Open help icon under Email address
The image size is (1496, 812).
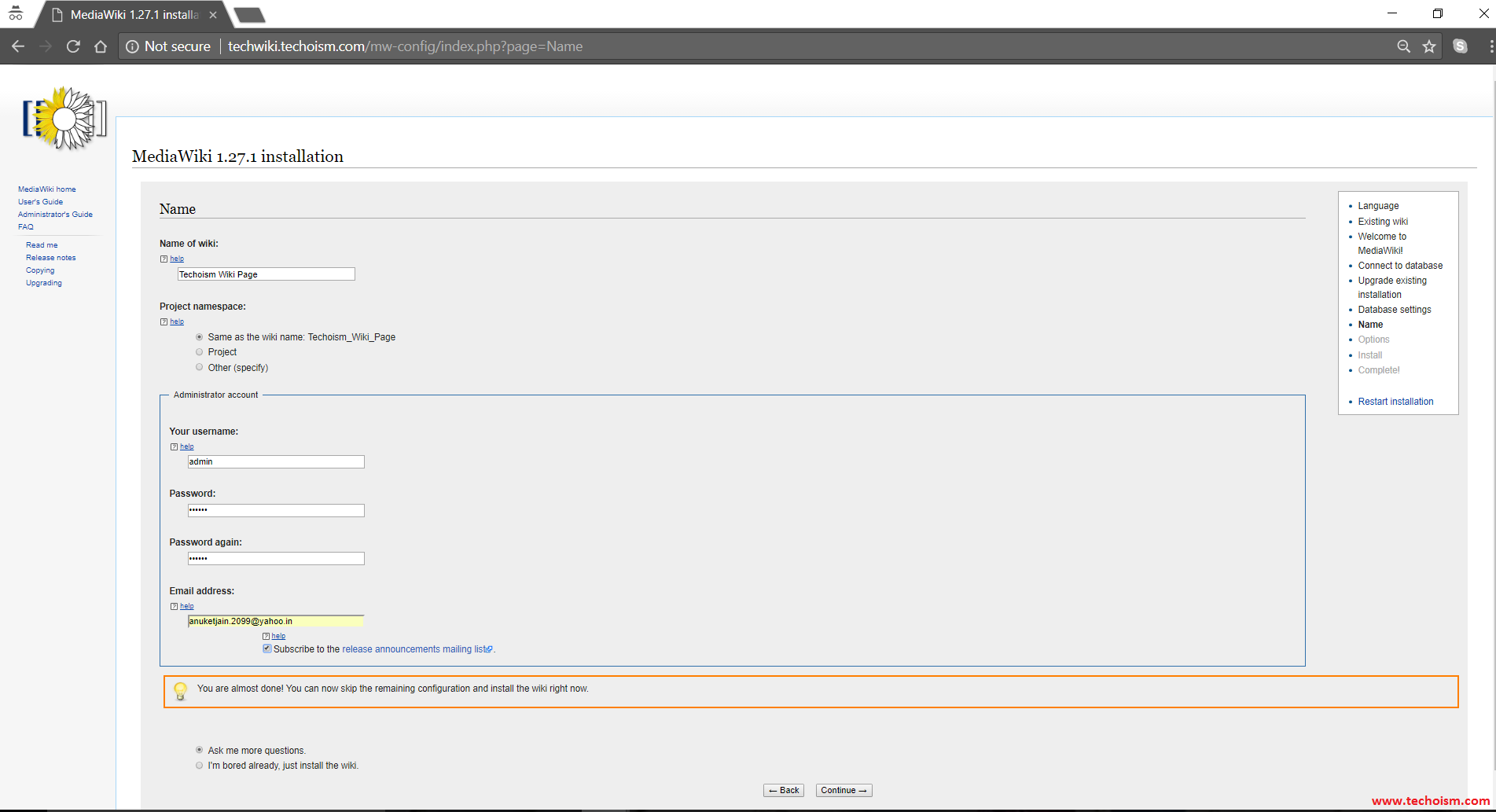174,606
